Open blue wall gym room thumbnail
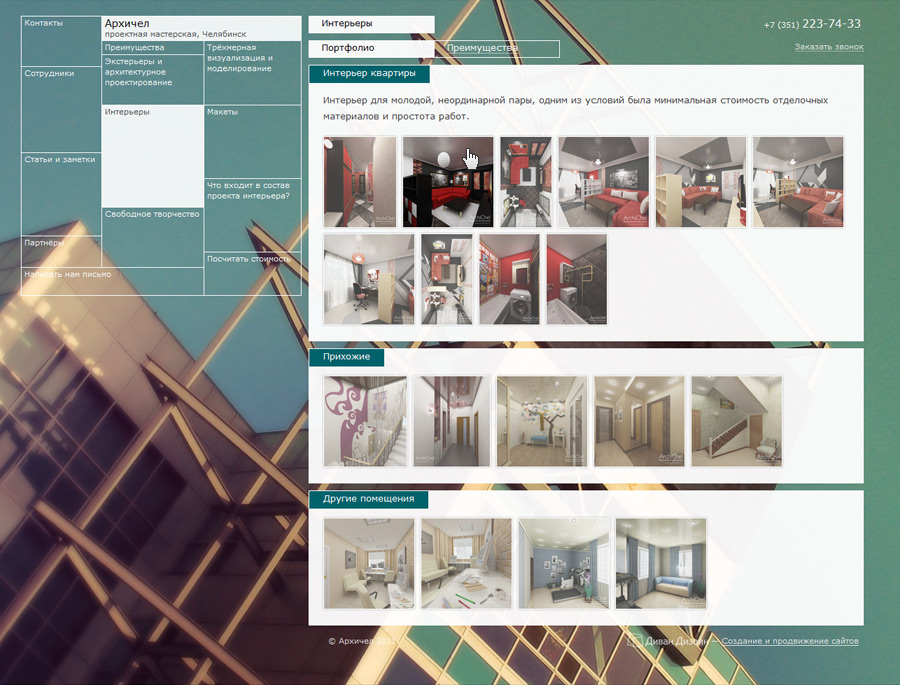The image size is (900, 685). click(564, 563)
